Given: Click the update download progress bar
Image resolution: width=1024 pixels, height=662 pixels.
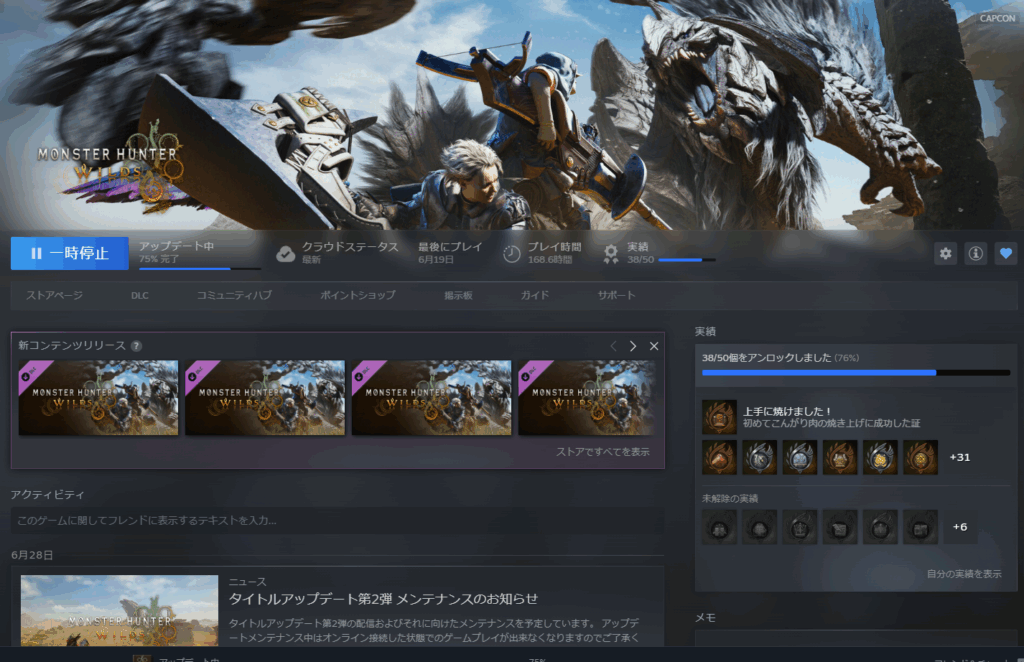Looking at the screenshot, I should 199,268.
